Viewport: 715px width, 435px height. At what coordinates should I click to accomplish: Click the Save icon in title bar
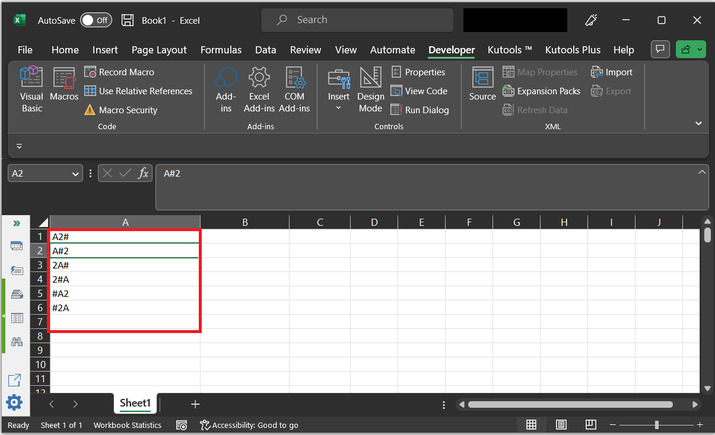127,20
